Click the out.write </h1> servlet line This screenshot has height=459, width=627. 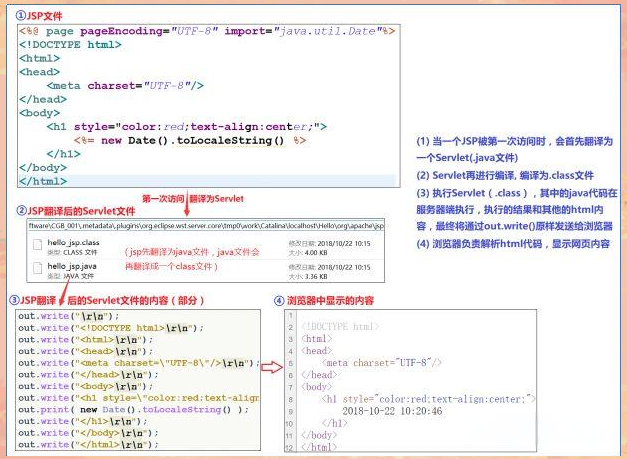83,421
